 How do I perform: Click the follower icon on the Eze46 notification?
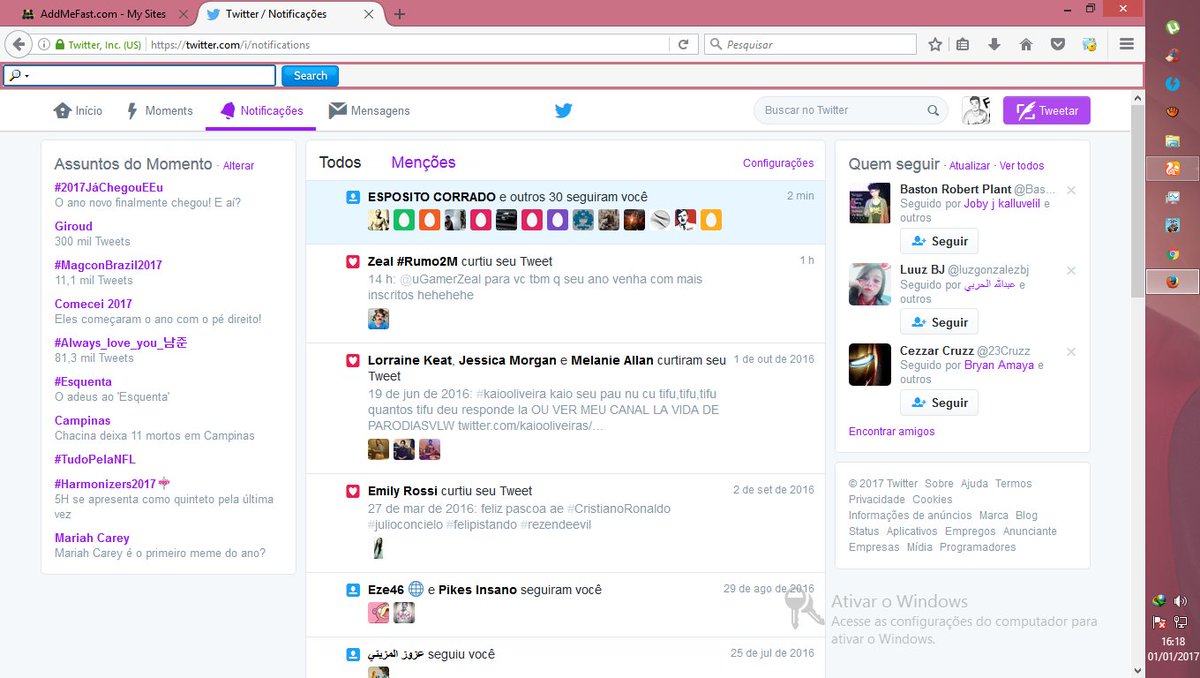352,590
